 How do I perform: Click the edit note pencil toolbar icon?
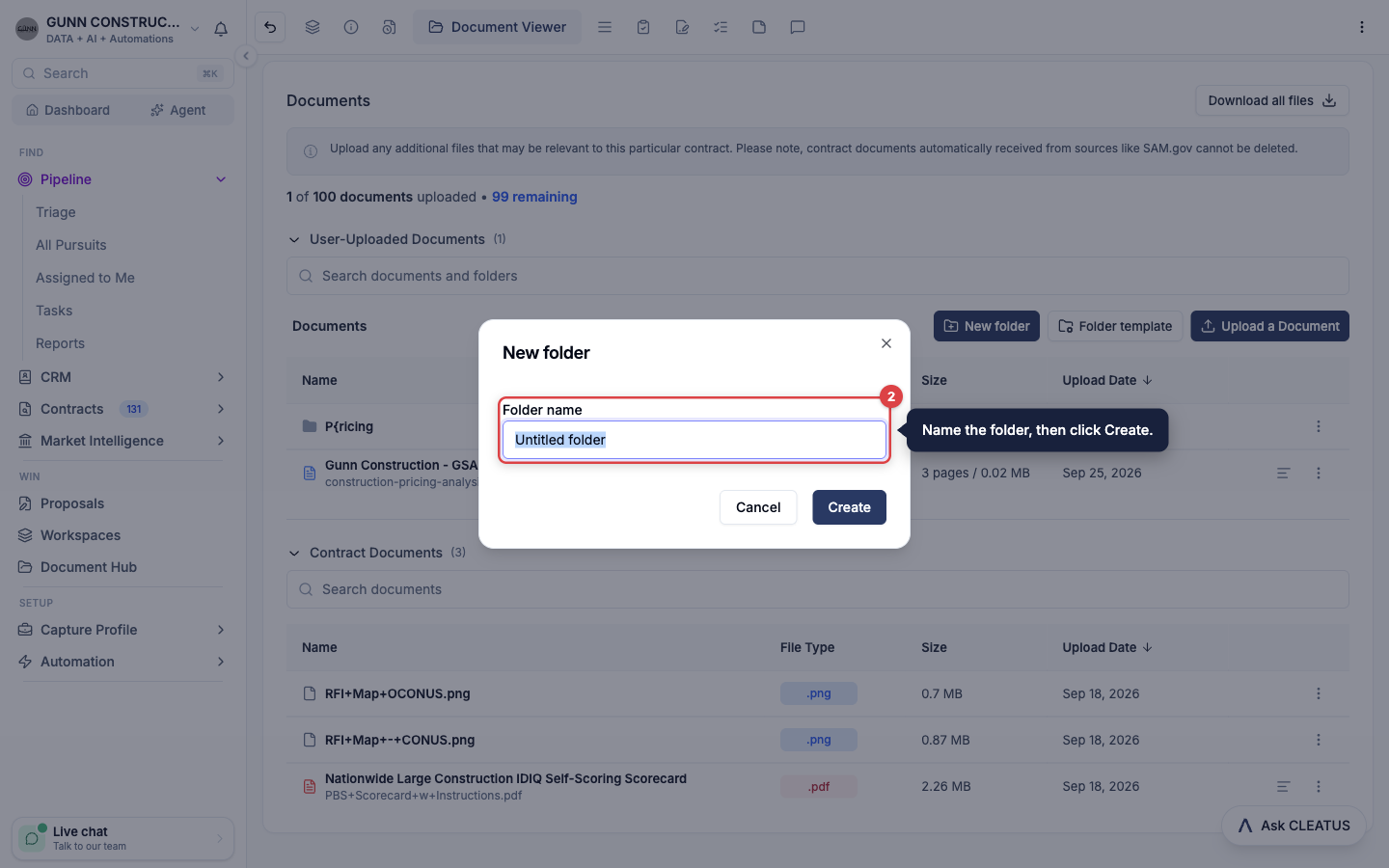(x=682, y=27)
